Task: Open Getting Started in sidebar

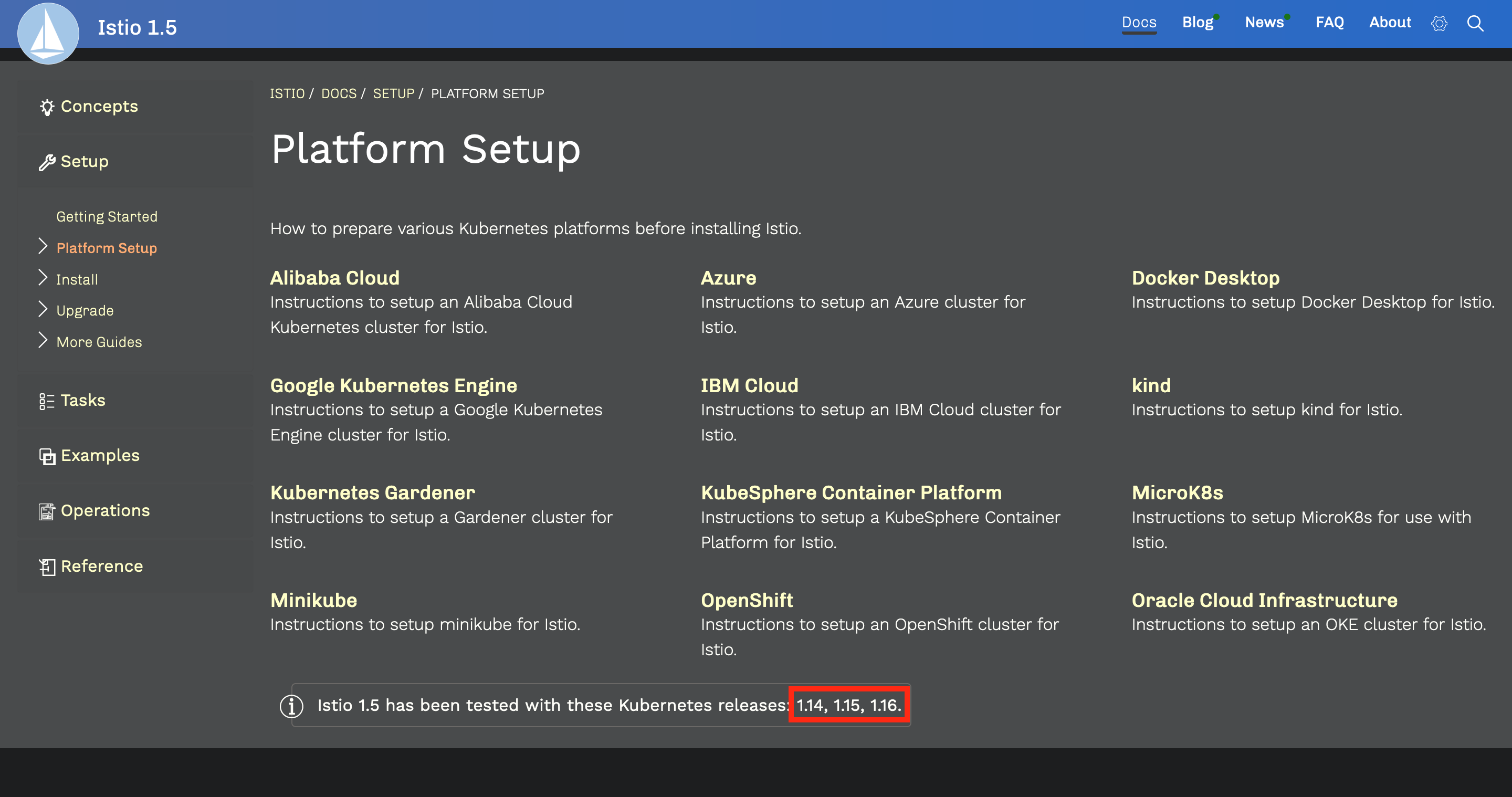Action: click(107, 216)
